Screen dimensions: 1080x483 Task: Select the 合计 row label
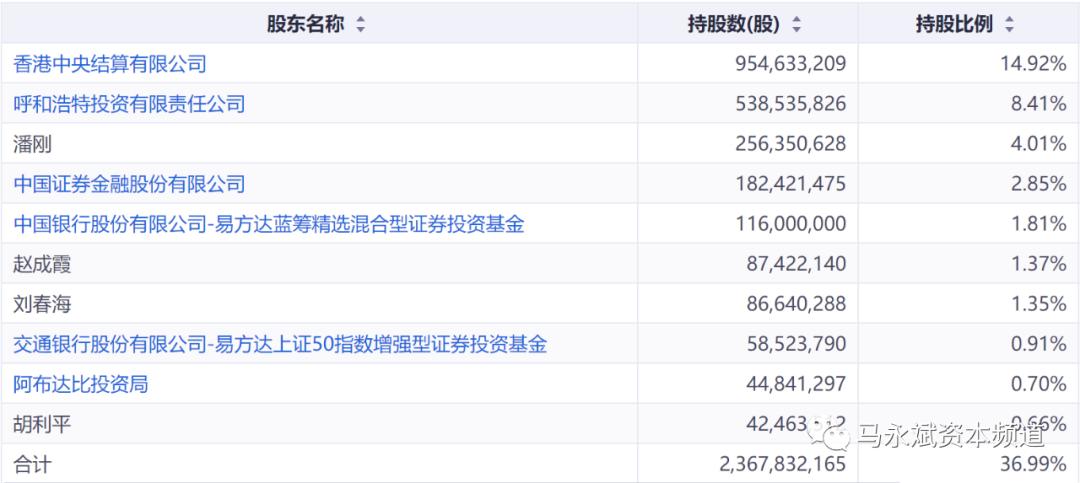pos(32,464)
